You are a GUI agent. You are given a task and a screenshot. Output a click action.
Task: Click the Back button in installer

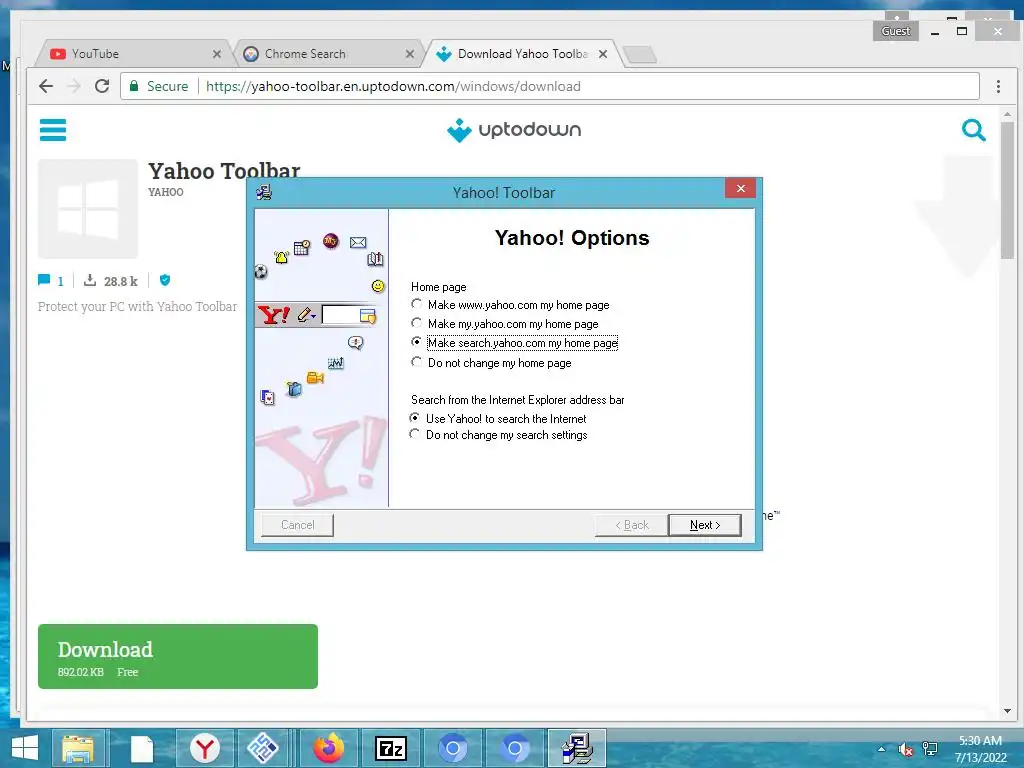(x=632, y=525)
